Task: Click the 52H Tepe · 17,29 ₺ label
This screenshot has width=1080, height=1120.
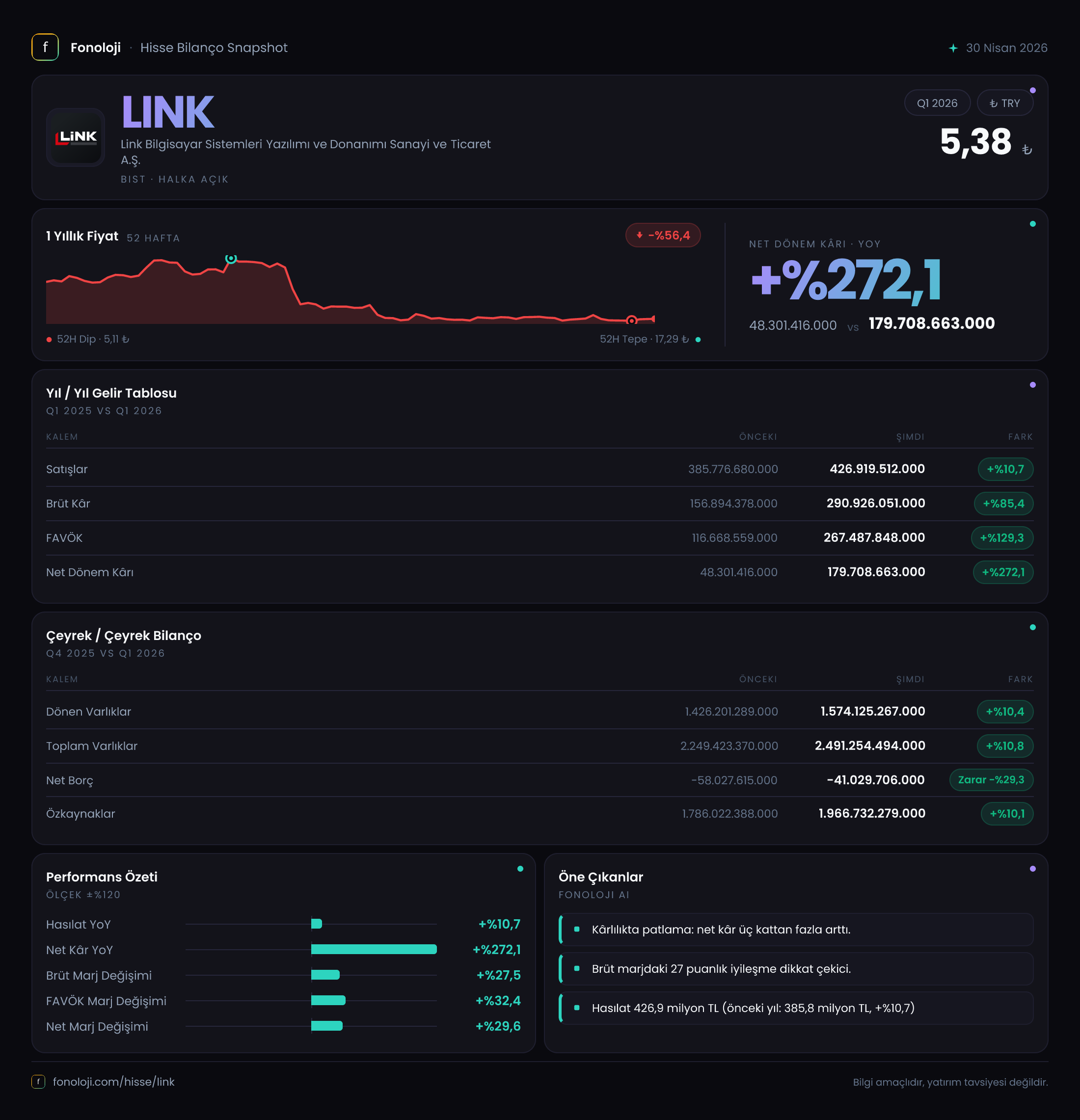Action: 645,339
